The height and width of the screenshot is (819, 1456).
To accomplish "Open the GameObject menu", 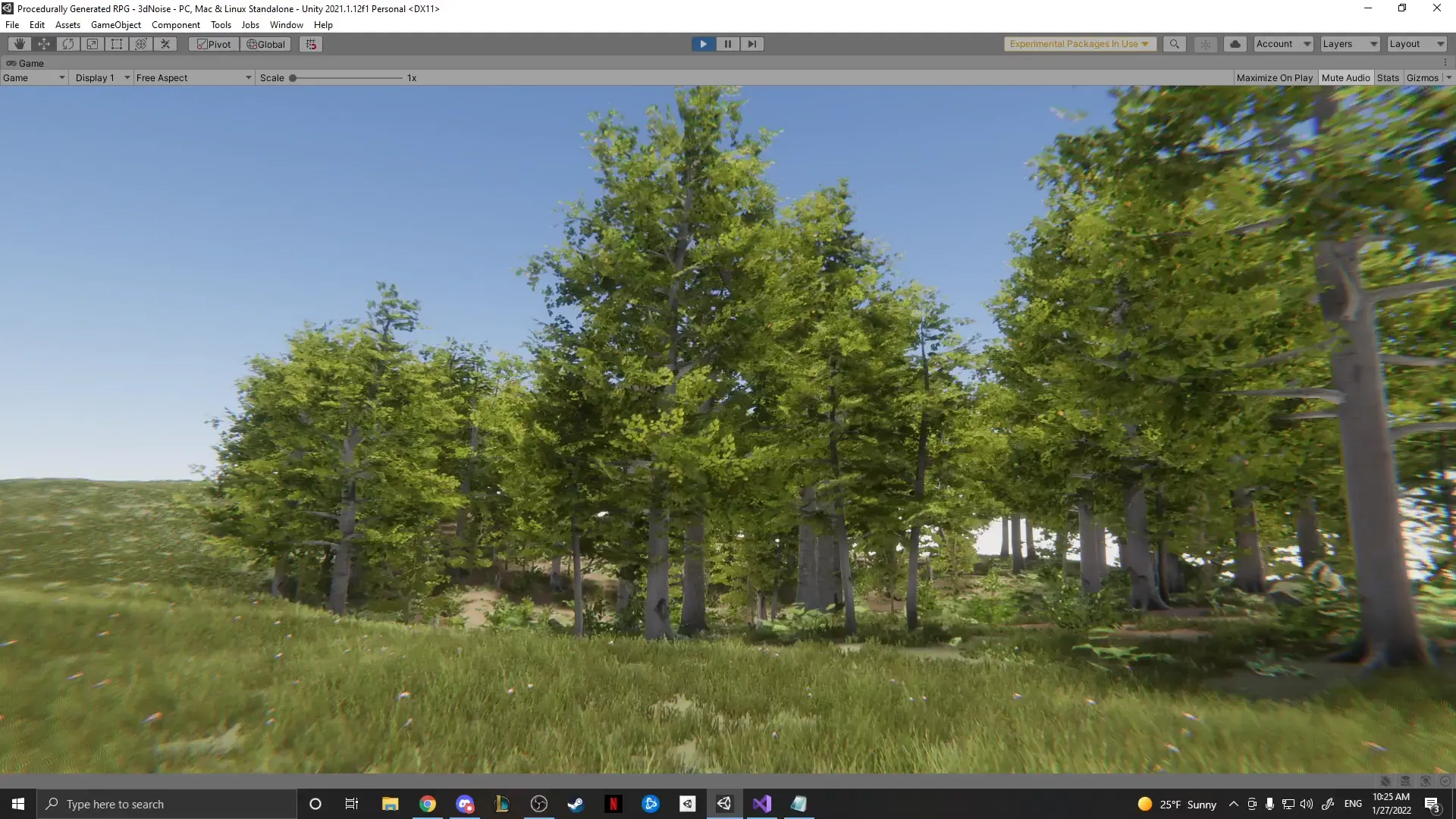I will (x=115, y=24).
